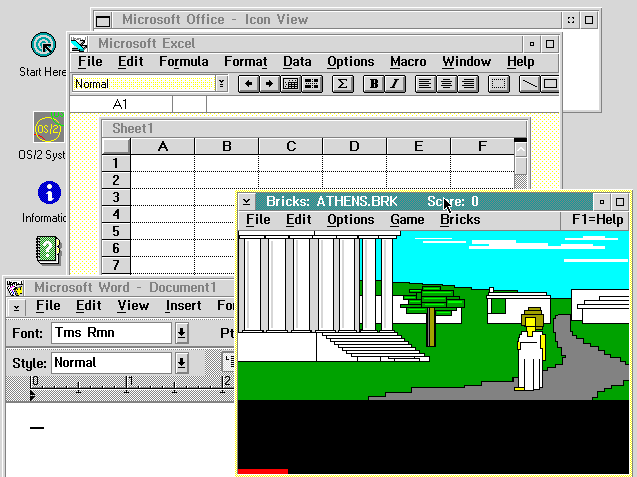The width and height of the screenshot is (637, 477).
Task: Click F1=Help in the Bricks menu bar
Action: pos(597,219)
